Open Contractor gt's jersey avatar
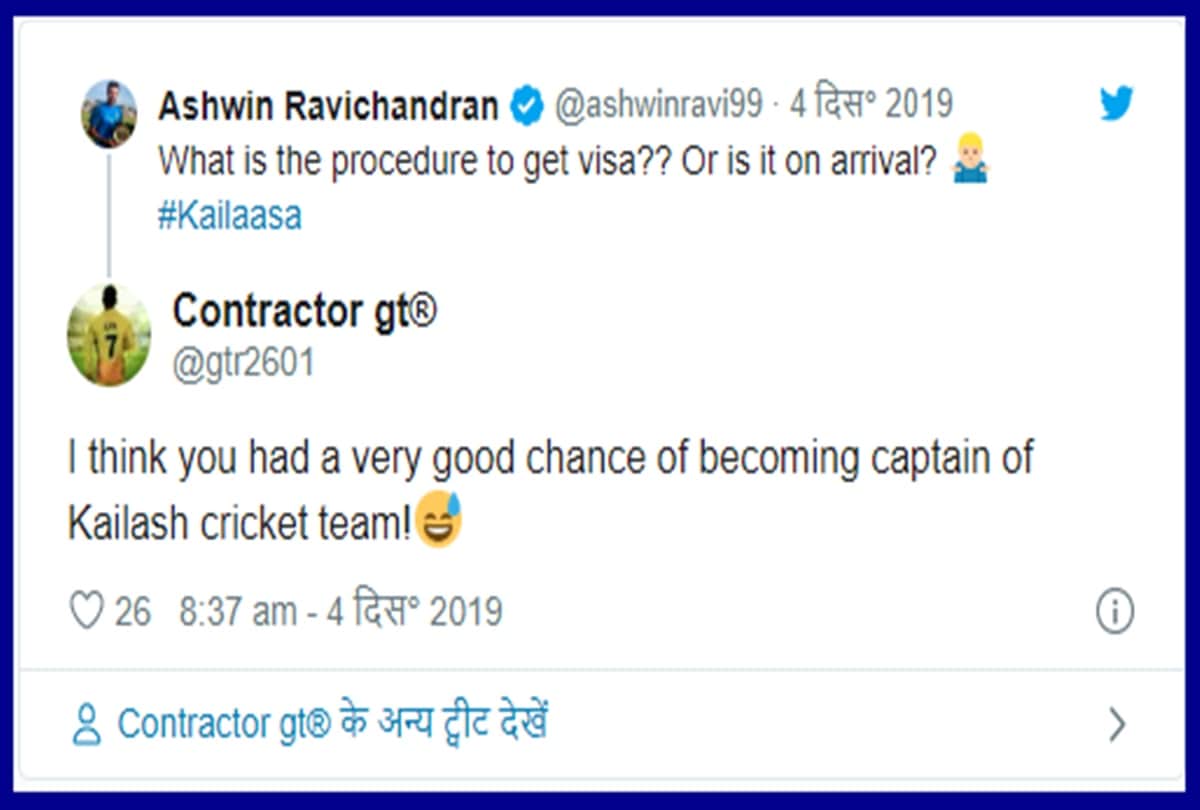This screenshot has height=810, width=1200. (x=112, y=335)
